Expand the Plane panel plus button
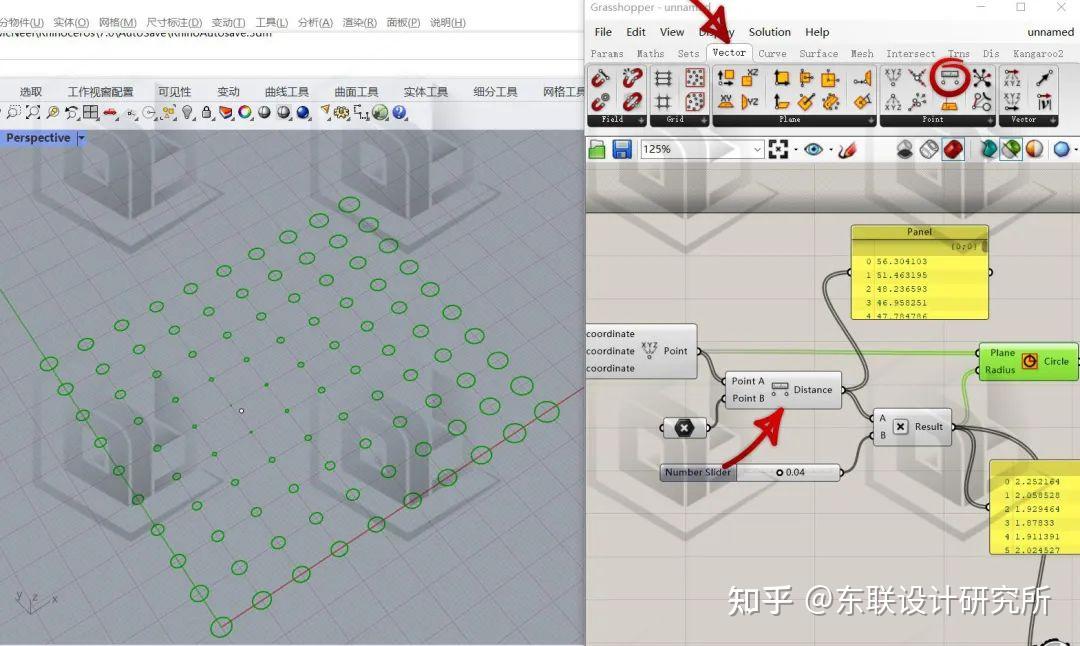1080x646 pixels. 871,121
